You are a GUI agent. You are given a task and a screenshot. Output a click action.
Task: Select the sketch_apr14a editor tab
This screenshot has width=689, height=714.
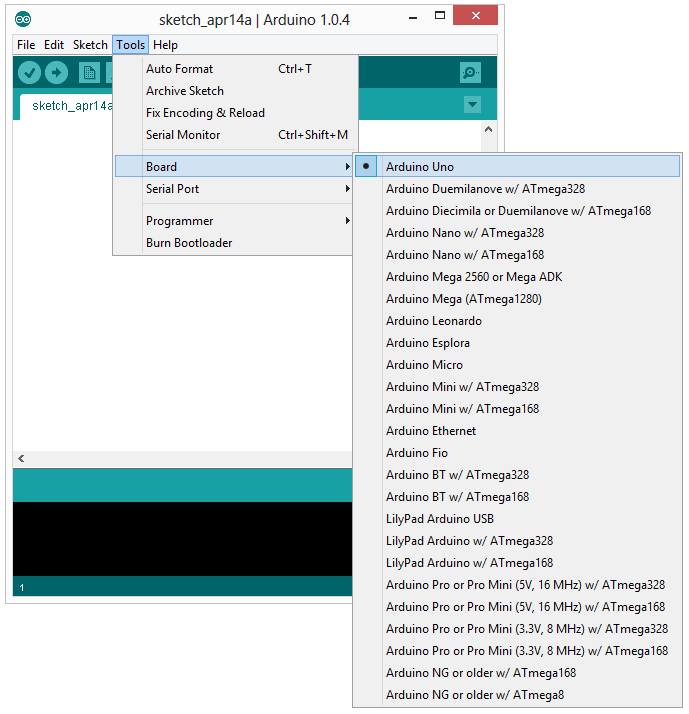coord(66,106)
